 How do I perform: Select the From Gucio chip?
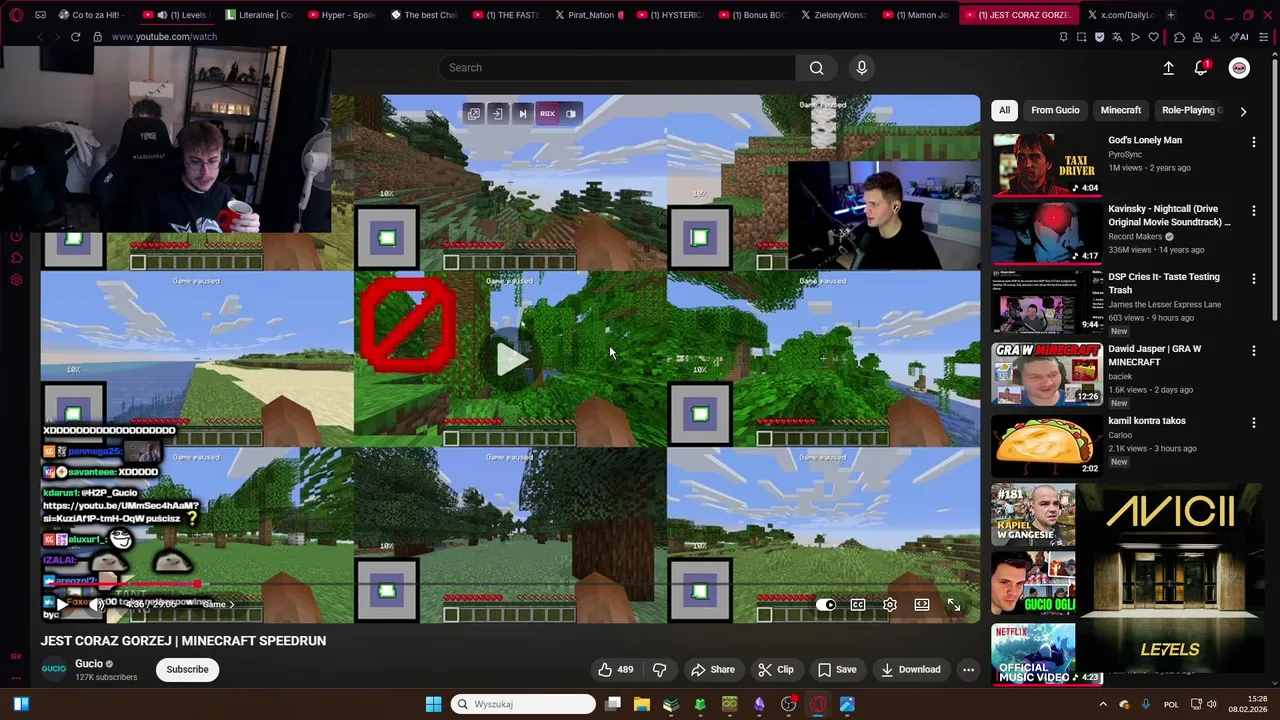tap(1055, 110)
